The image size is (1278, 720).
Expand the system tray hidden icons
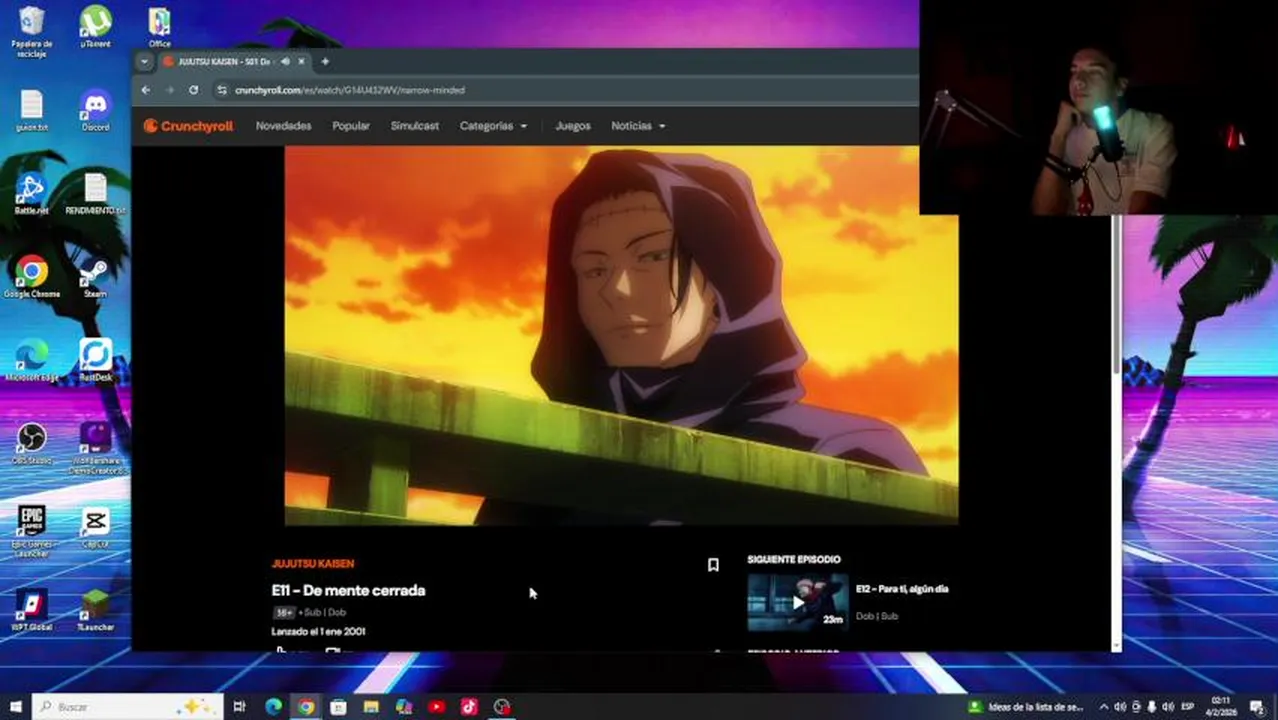point(1104,707)
